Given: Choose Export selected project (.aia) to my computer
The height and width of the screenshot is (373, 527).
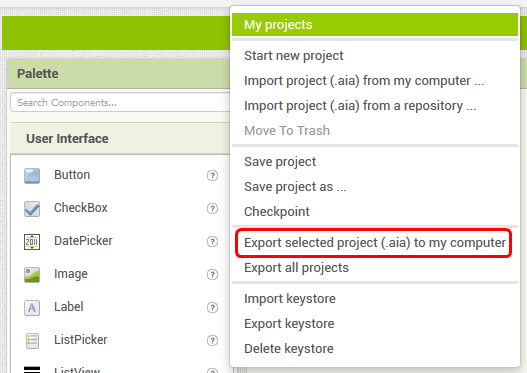Looking at the screenshot, I should pos(375,243).
